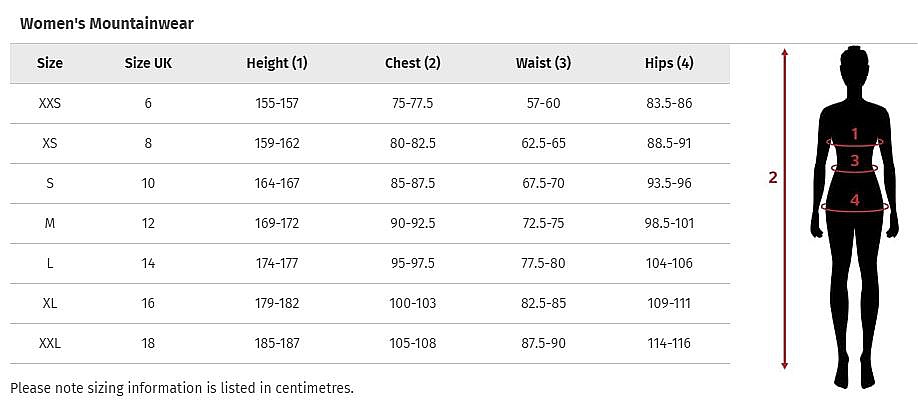Select the XL size row label
Screen dimensions: 918x411
pos(50,303)
